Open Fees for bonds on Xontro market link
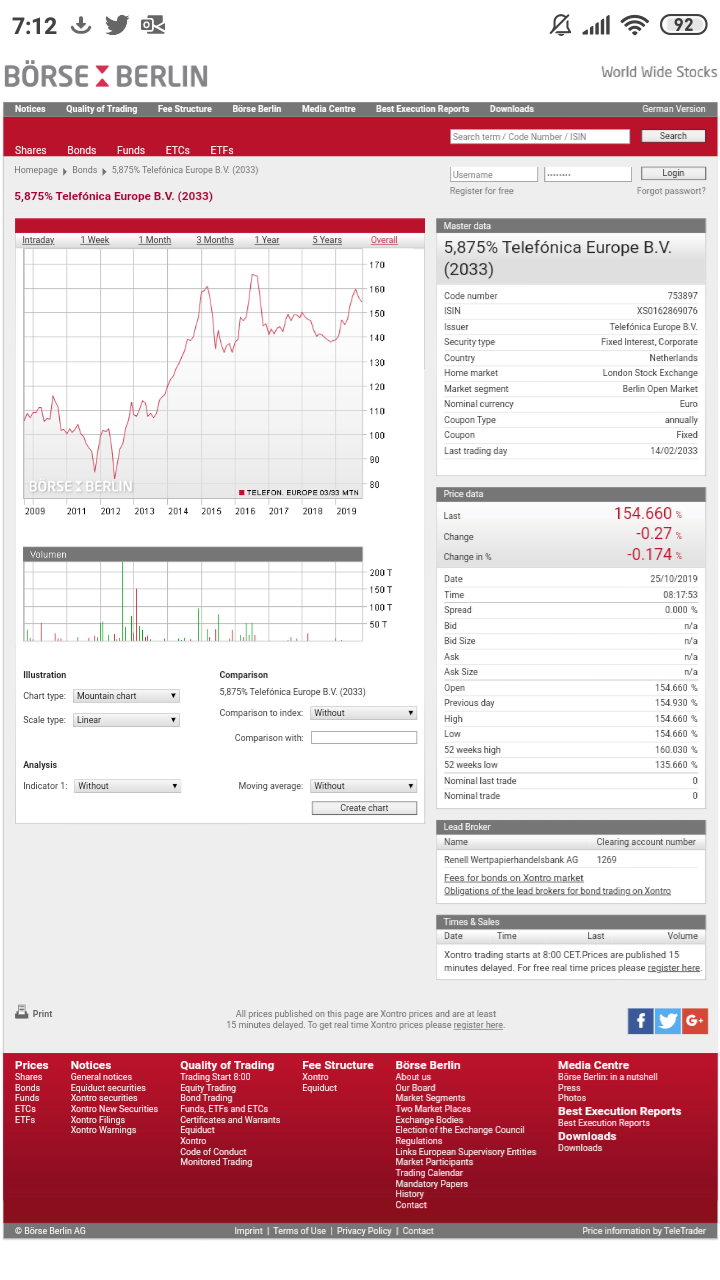The image size is (720, 1280). (x=513, y=878)
